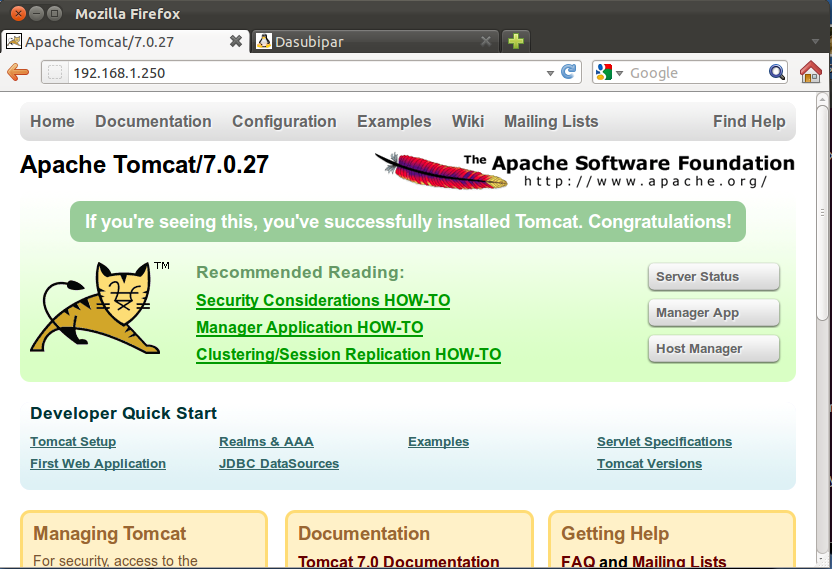Open Examples in the top nav bar
The width and height of the screenshot is (832, 569).
394,122
